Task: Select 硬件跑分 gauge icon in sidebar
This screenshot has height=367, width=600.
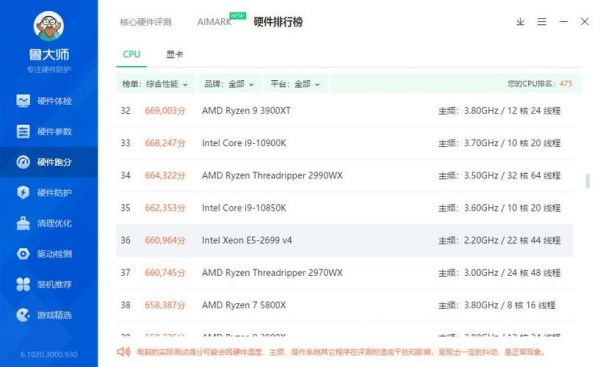Action: tap(23, 162)
